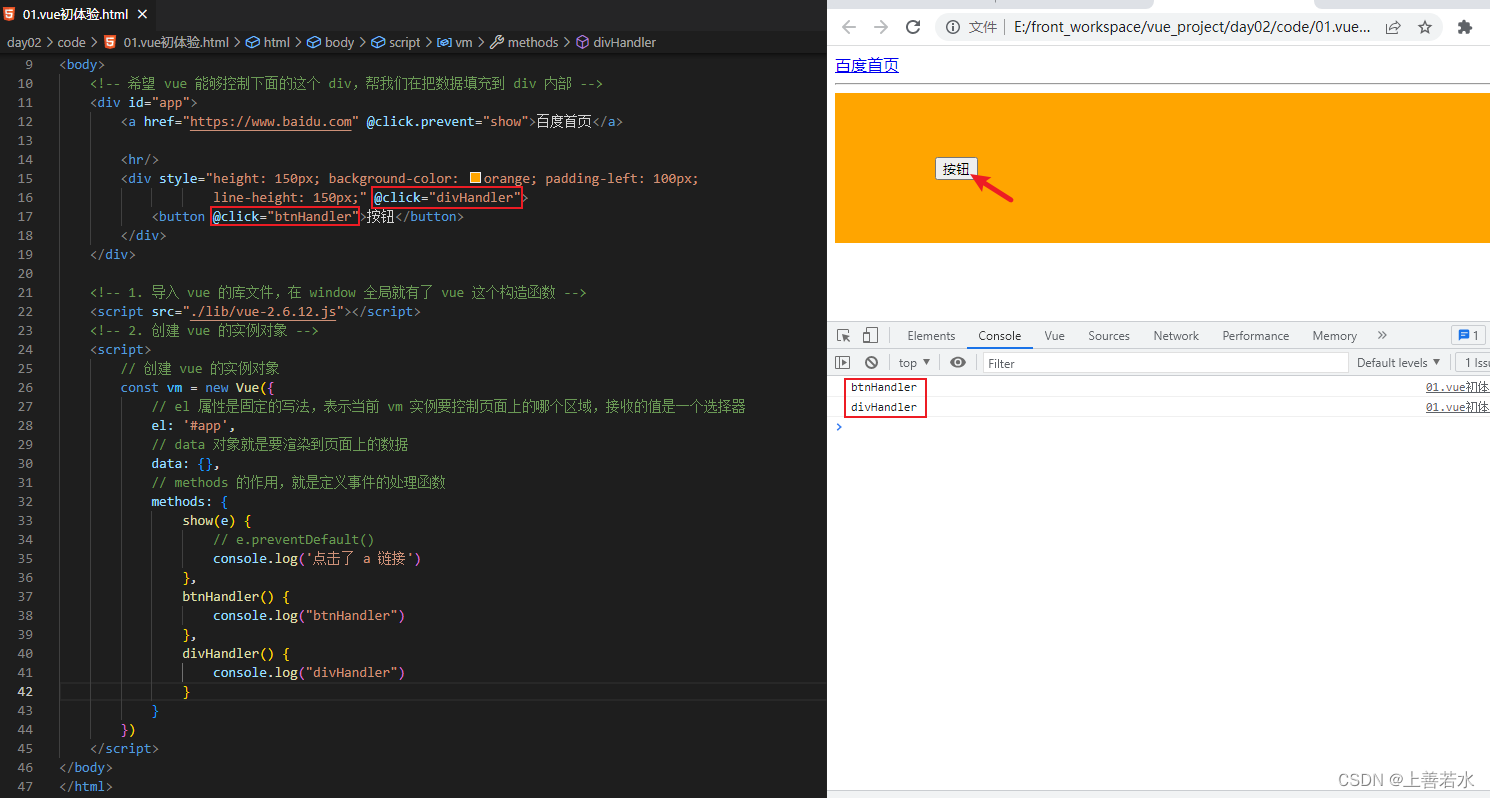The image size is (1490, 798).
Task: Click console.log("divHandler") code line
Action: (x=309, y=672)
